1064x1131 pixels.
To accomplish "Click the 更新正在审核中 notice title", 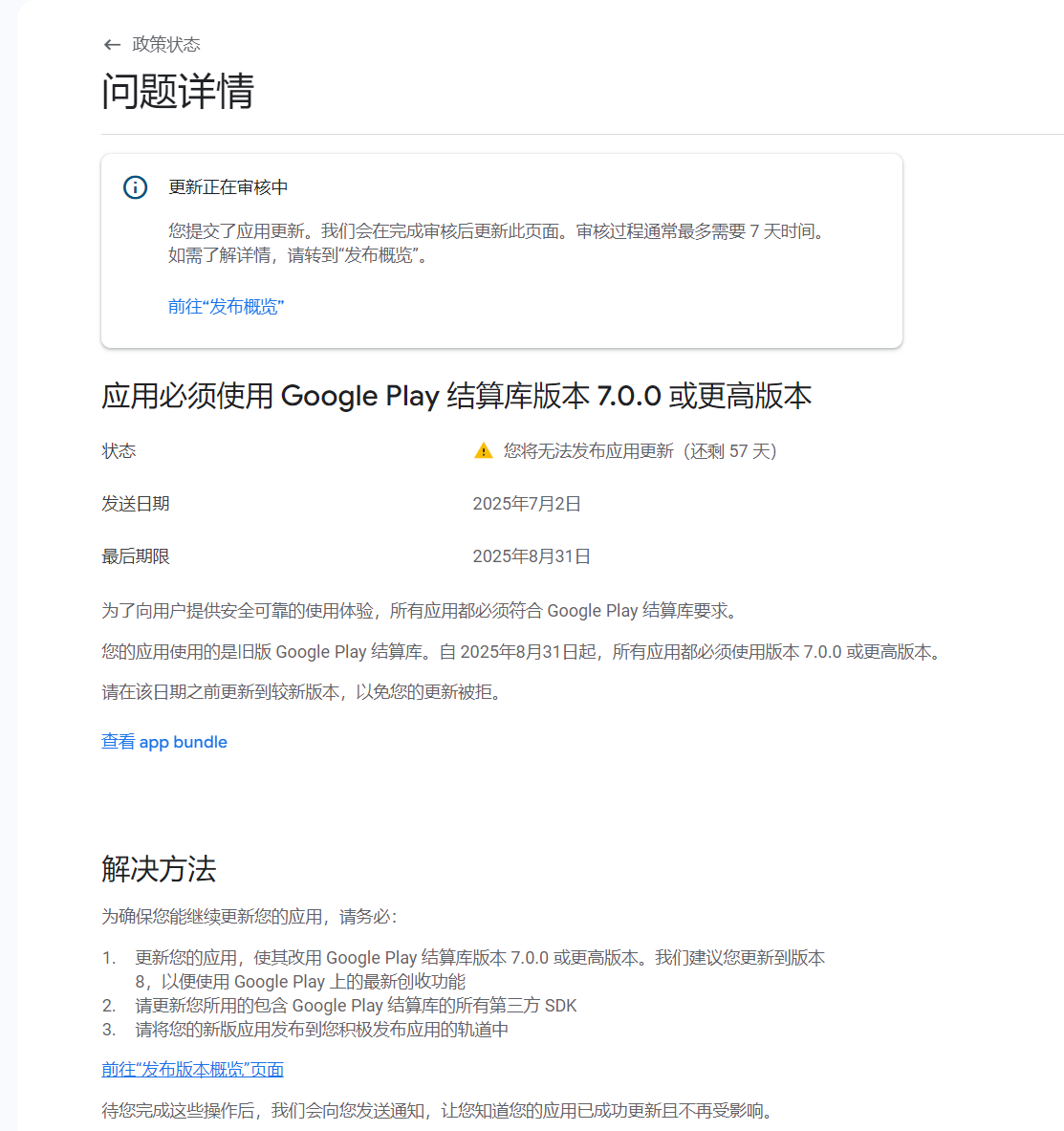I will click(228, 187).
